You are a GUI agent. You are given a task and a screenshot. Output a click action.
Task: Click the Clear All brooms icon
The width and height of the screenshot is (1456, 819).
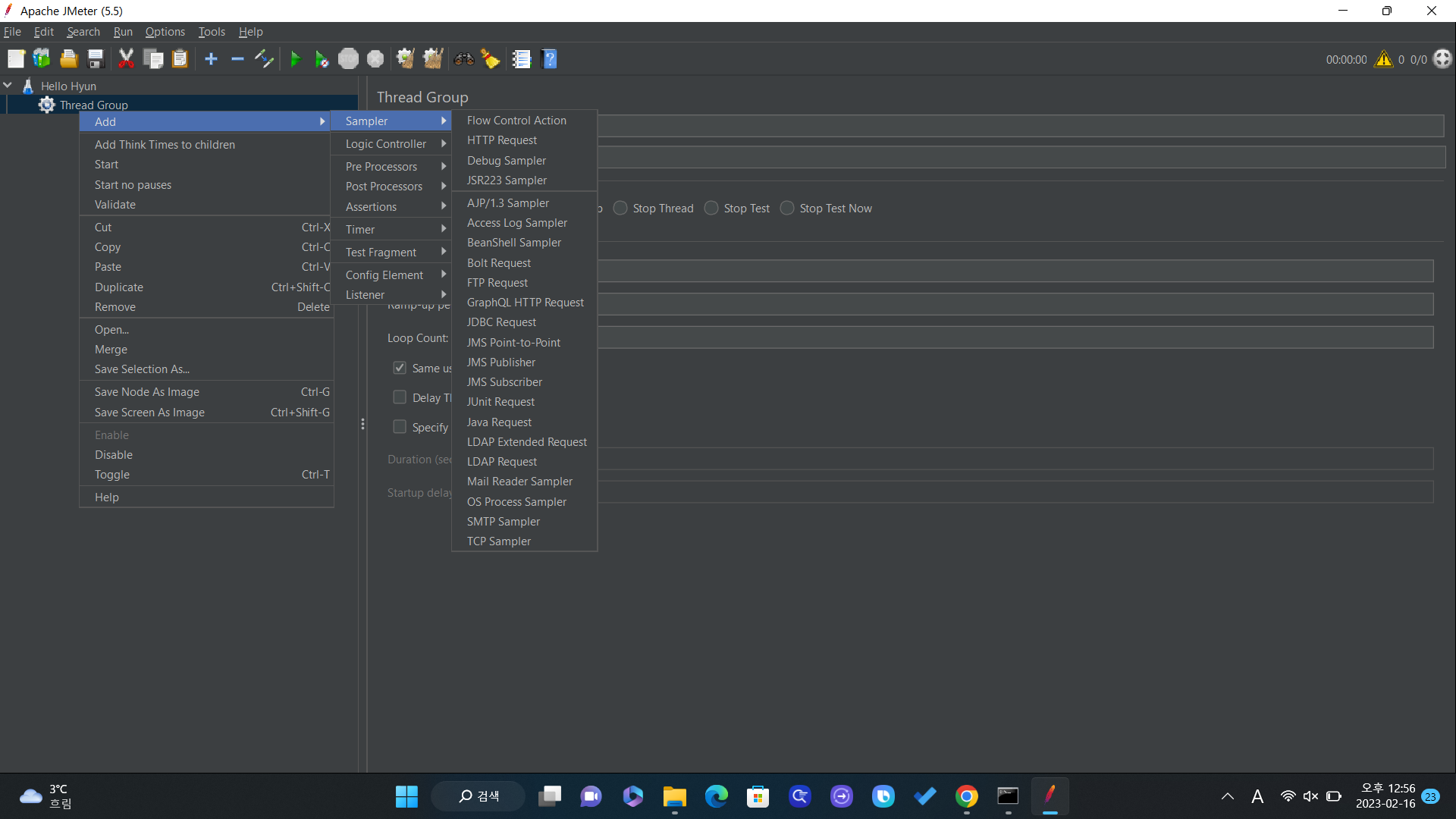(433, 59)
